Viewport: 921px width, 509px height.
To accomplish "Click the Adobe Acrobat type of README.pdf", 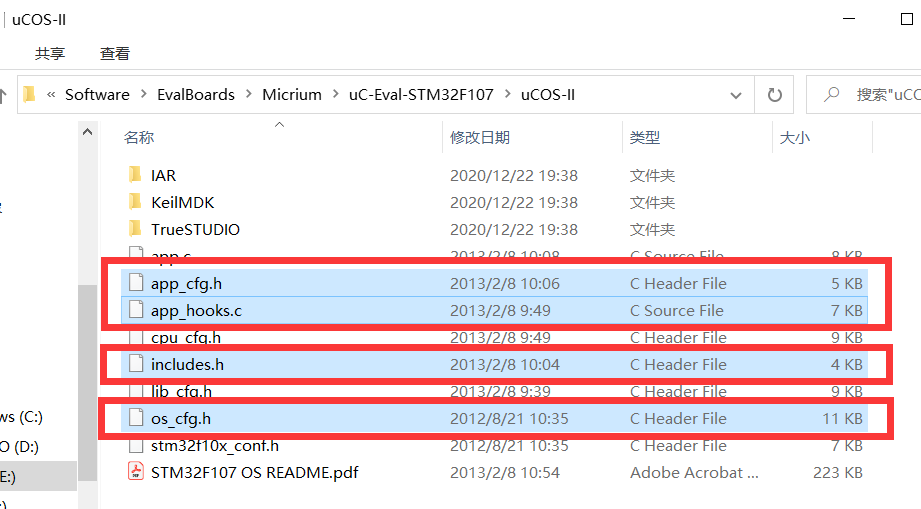I will (694, 473).
